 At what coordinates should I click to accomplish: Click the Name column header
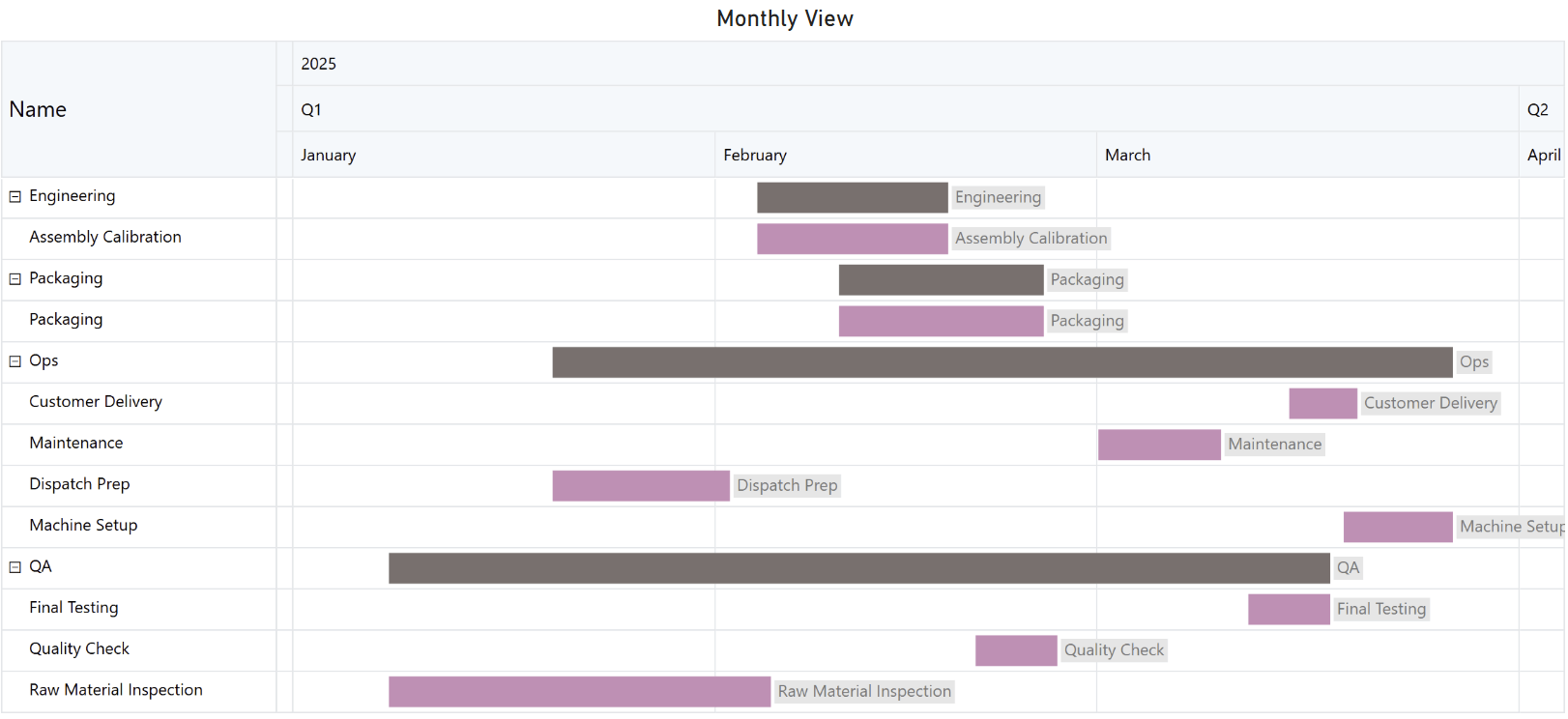click(x=39, y=110)
